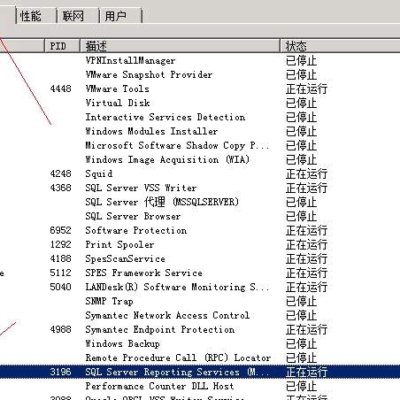Select SQL Server VSS Writer row
The height and width of the screenshot is (400, 400).
[200, 188]
